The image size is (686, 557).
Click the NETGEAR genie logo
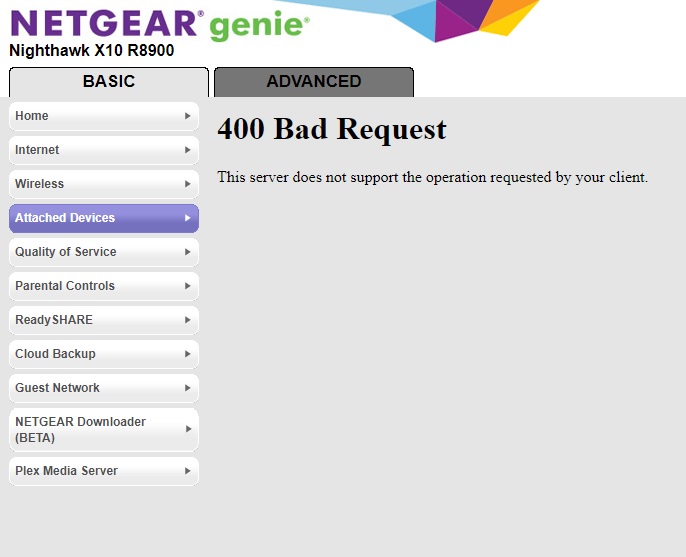tap(160, 25)
